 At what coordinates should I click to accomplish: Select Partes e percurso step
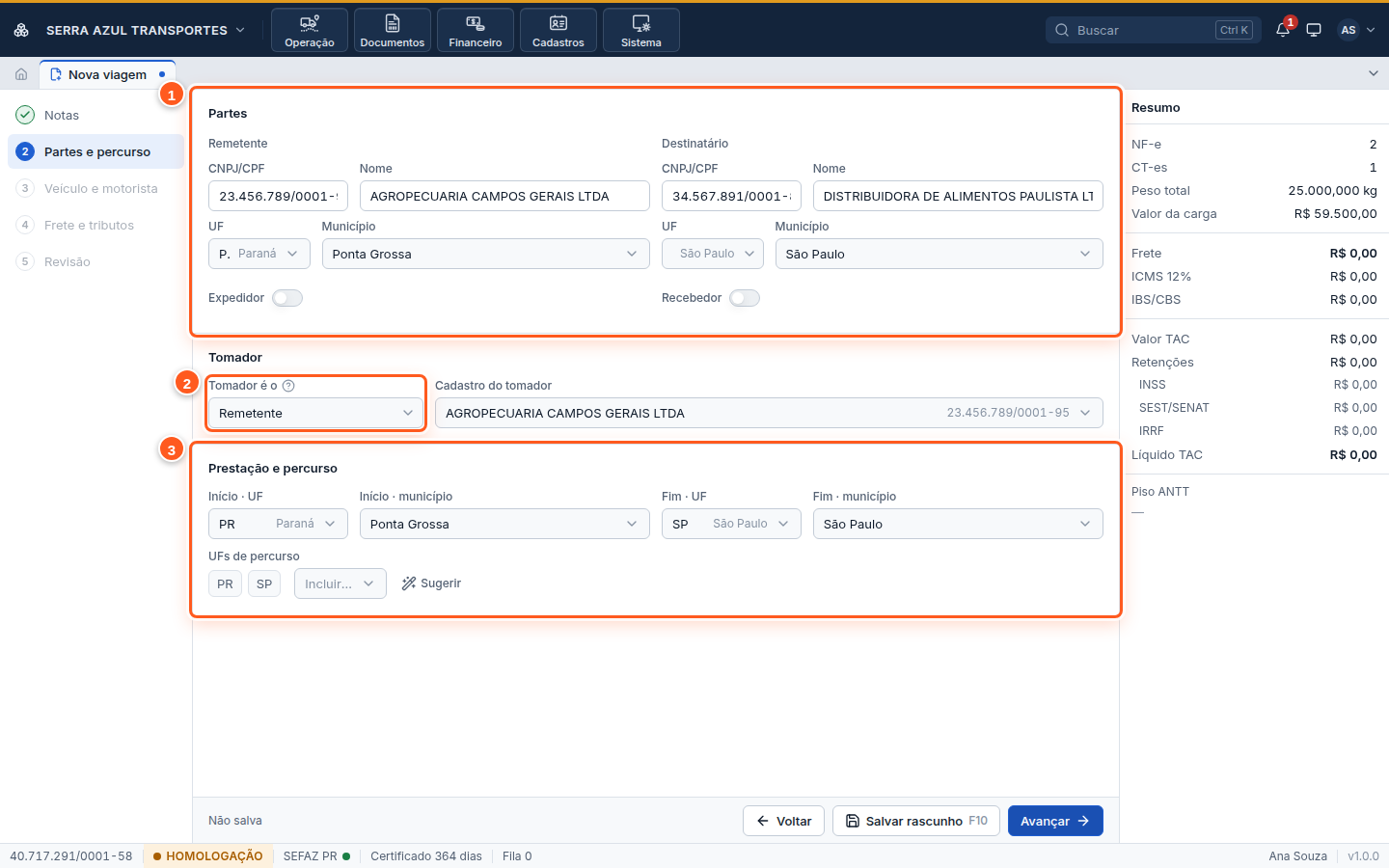click(95, 151)
